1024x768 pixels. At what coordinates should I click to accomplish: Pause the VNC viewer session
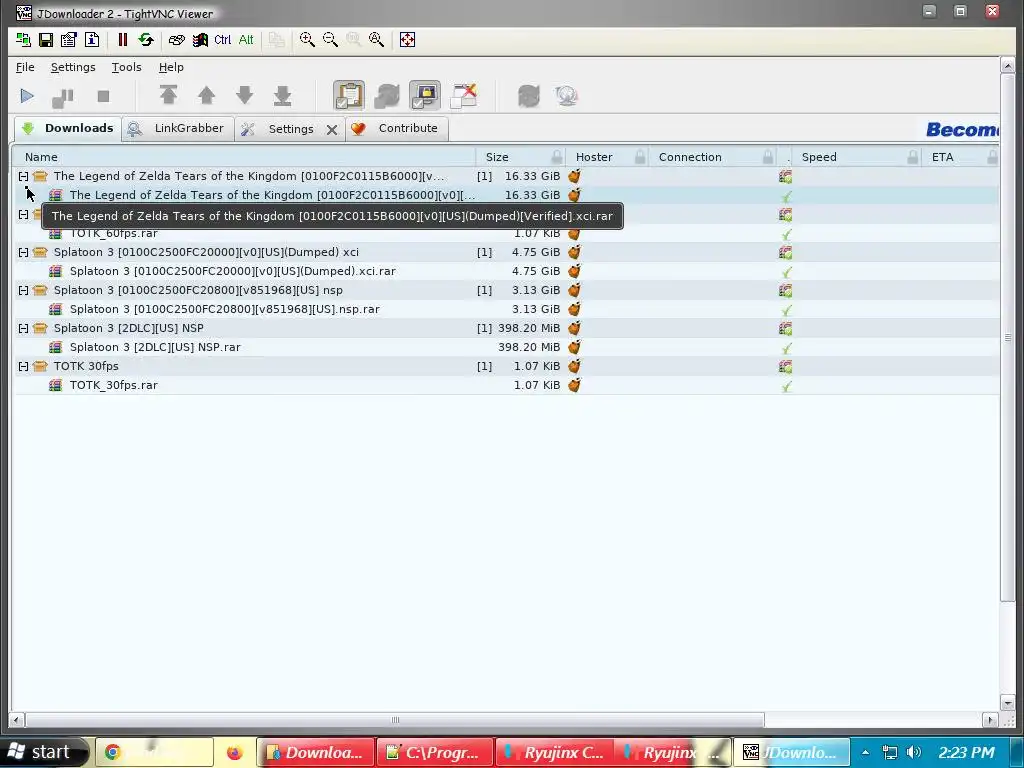coord(123,40)
